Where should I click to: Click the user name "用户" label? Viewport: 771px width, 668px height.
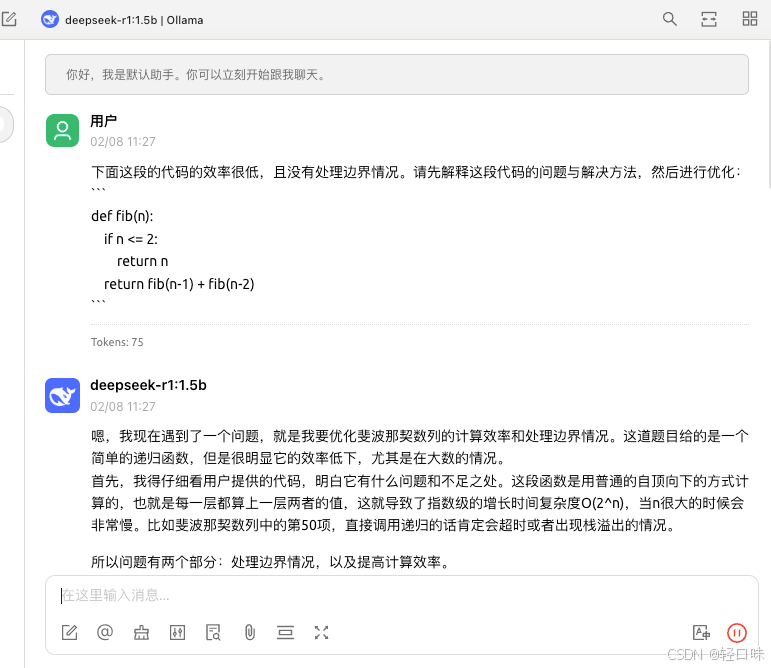[x=104, y=121]
